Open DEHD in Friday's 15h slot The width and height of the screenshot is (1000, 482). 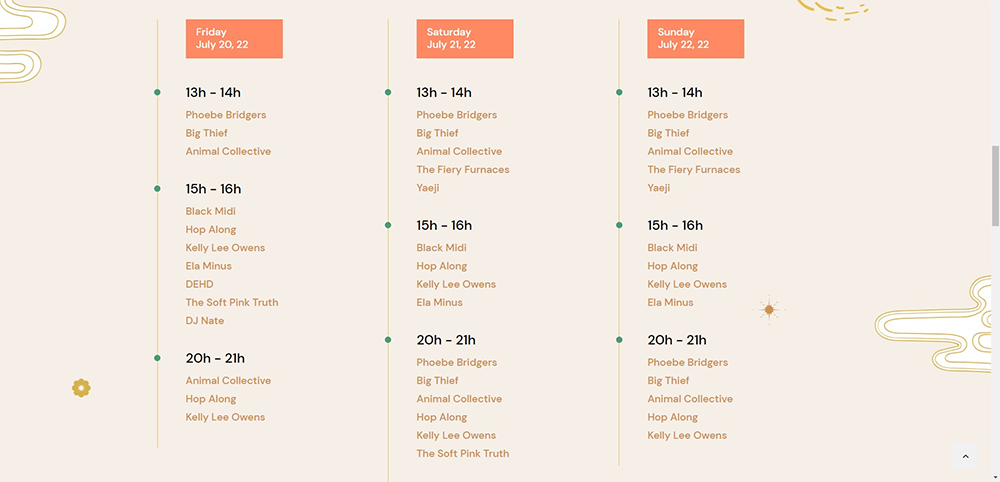199,284
